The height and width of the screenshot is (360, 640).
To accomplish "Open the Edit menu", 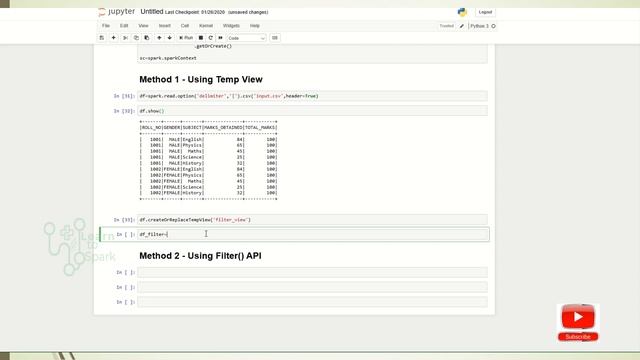I will tap(124, 26).
